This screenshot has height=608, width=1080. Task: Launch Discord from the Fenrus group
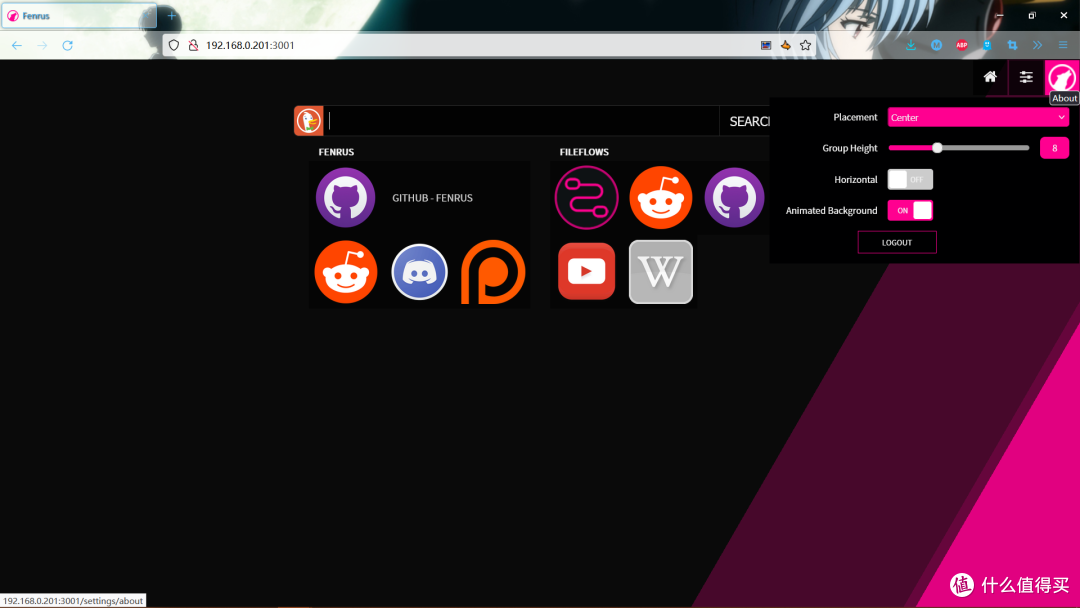click(x=419, y=271)
